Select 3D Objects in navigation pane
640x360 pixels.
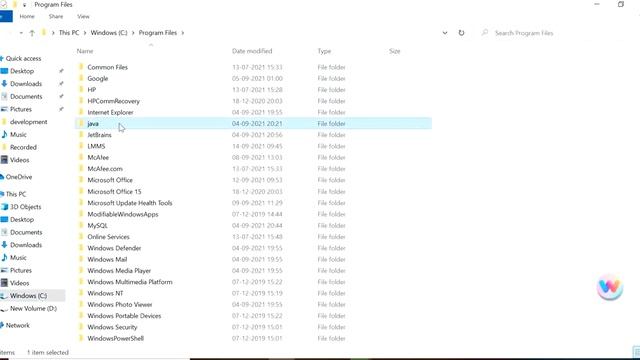point(25,207)
